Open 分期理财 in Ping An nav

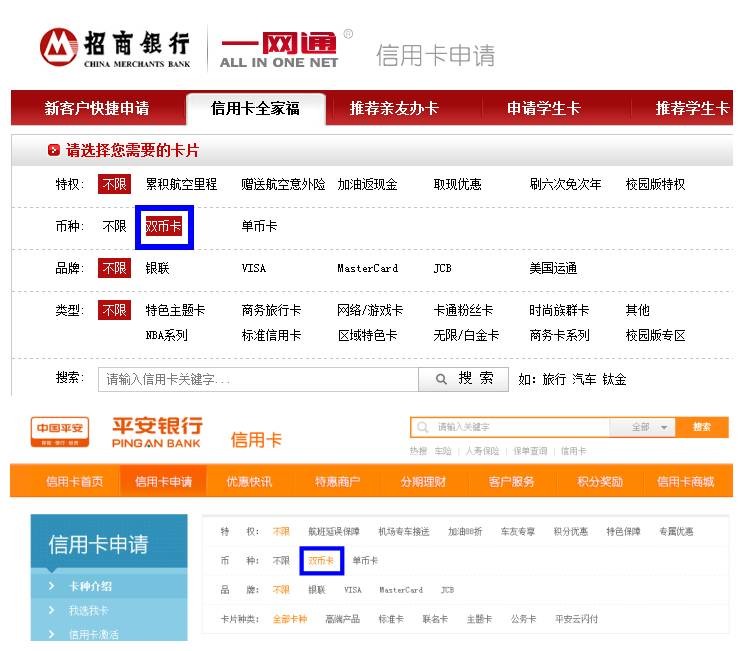[423, 482]
